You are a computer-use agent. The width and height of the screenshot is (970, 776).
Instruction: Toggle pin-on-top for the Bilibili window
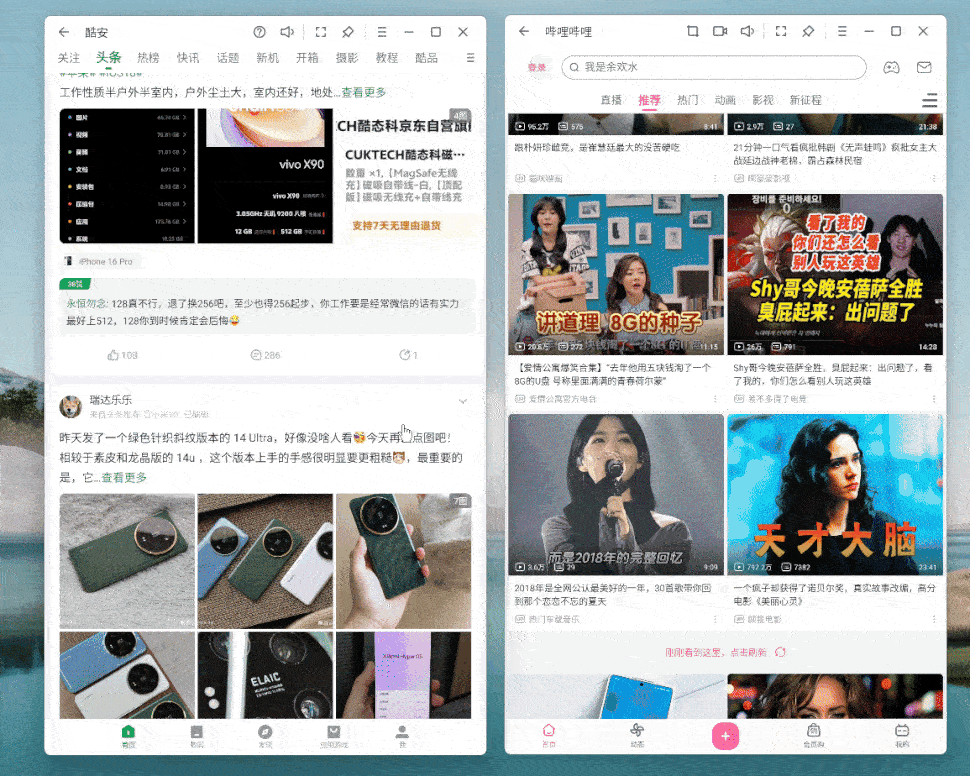[x=808, y=32]
